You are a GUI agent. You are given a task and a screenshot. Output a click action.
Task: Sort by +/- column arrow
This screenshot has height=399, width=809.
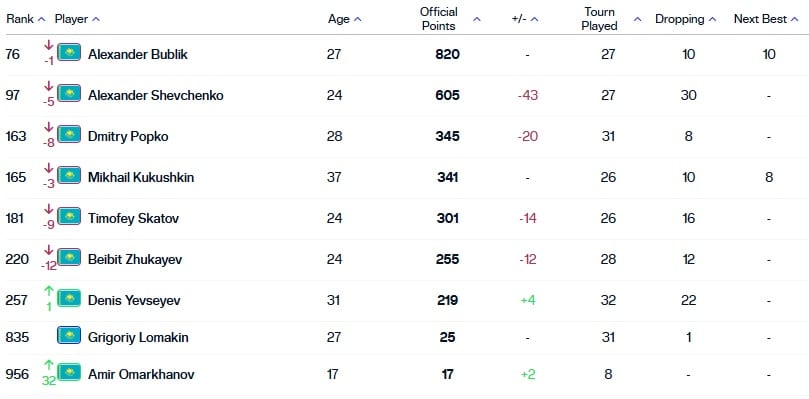coord(535,20)
